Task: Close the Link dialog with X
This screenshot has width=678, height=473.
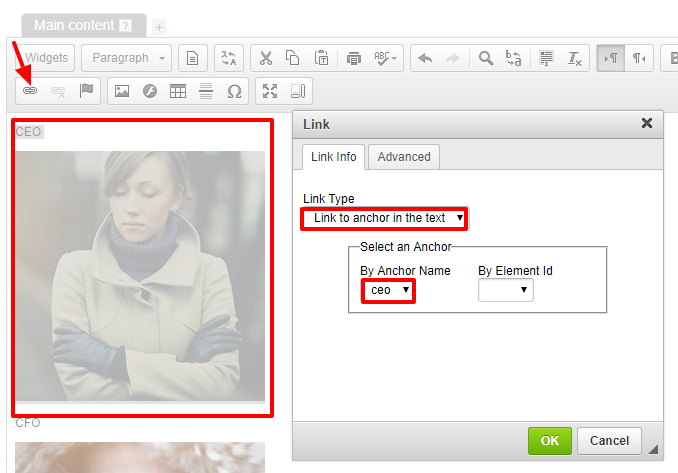Action: (647, 123)
